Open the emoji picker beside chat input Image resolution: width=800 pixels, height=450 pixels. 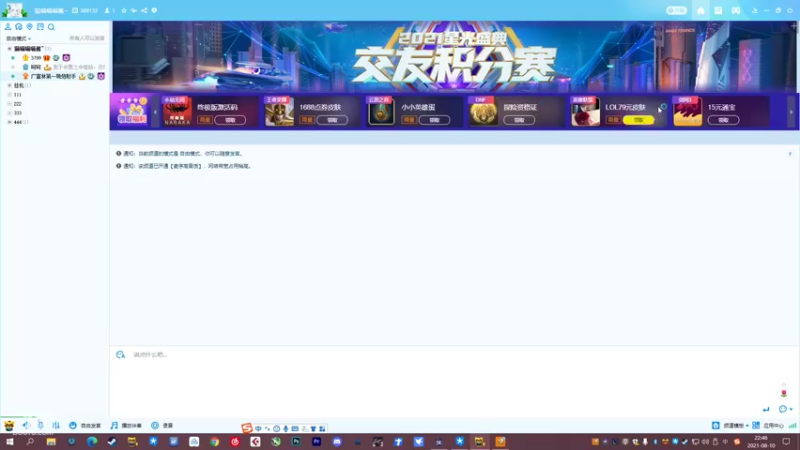[x=120, y=354]
